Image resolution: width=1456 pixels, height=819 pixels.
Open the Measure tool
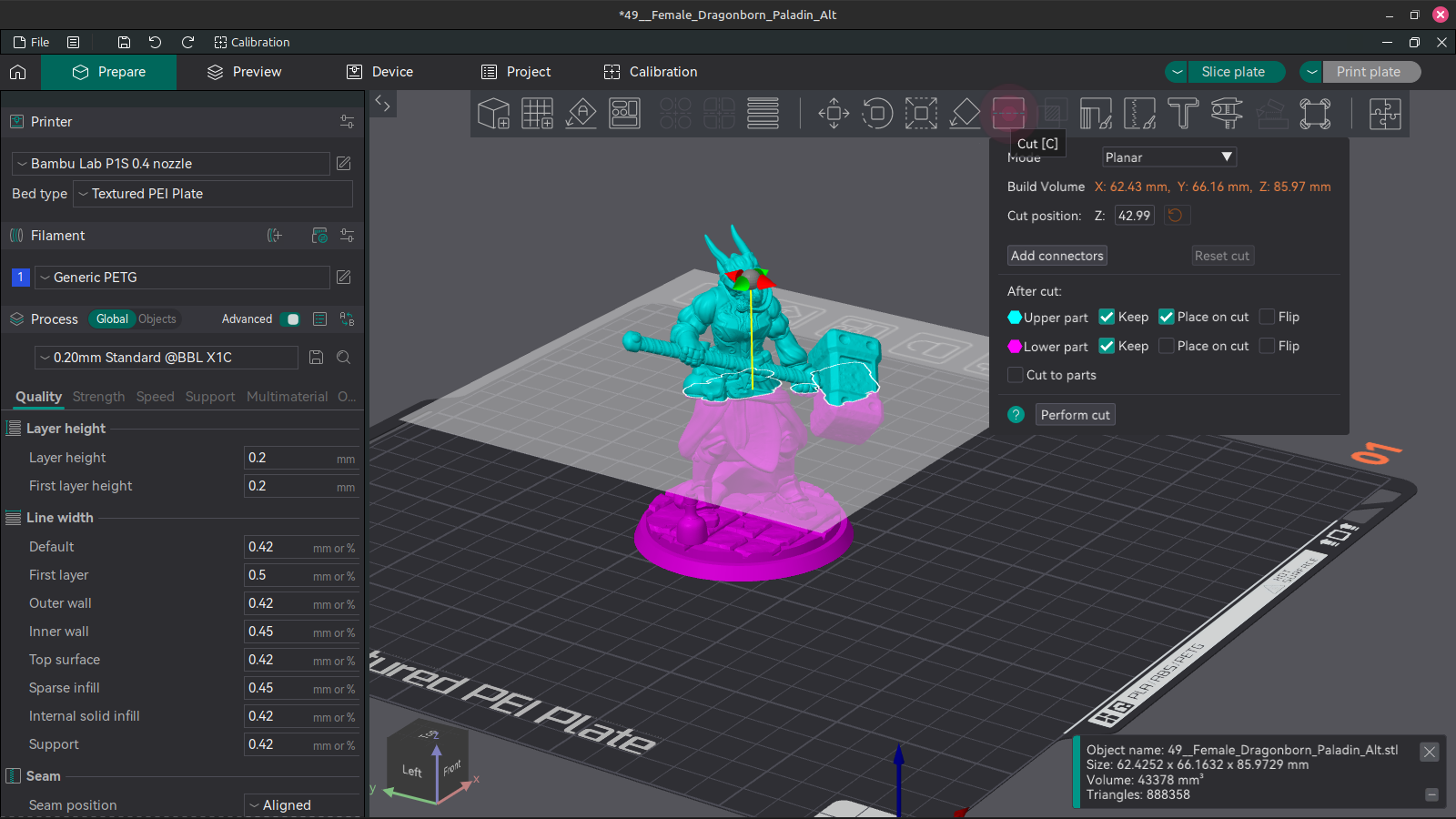[x=1227, y=113]
